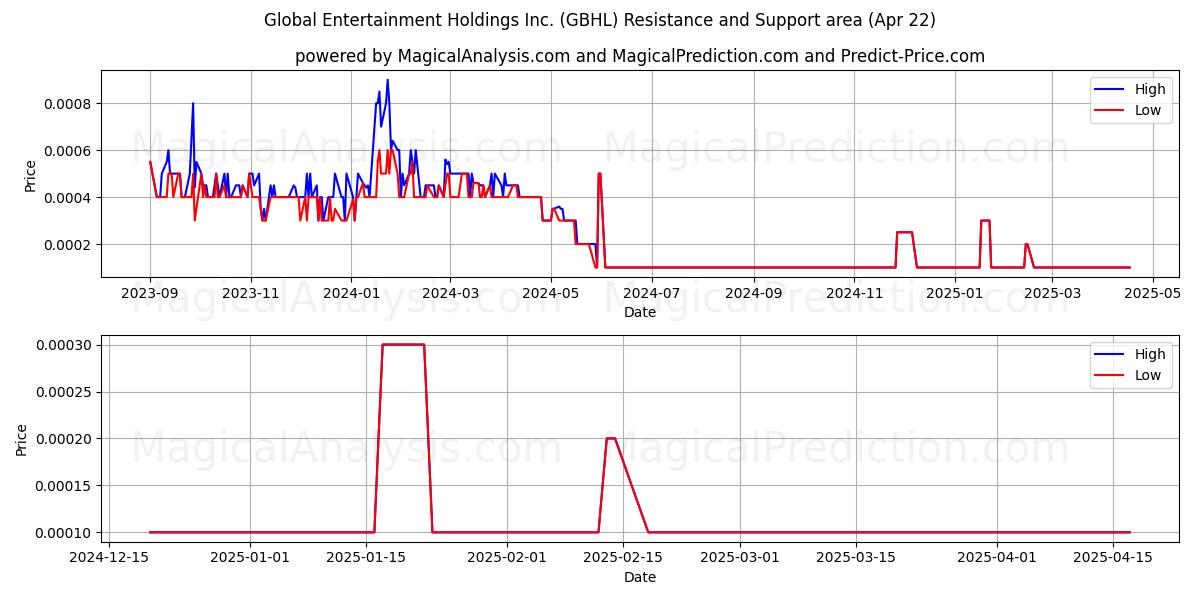Click the 2025-04-01 tick label on bottom chart
The image size is (1200, 600).
(x=997, y=558)
